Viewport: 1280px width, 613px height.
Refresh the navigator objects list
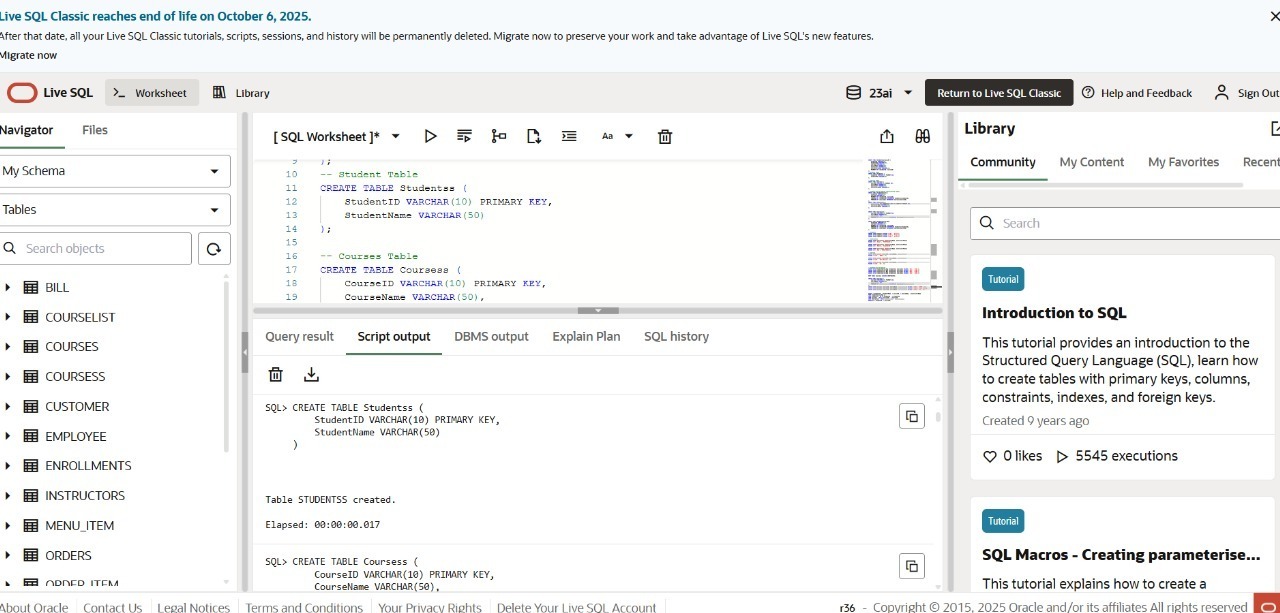pyautogui.click(x=214, y=249)
